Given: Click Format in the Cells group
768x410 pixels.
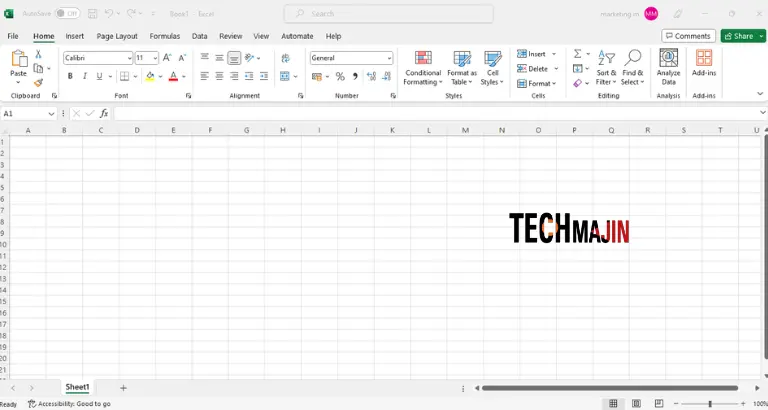Looking at the screenshot, I should (537, 83).
